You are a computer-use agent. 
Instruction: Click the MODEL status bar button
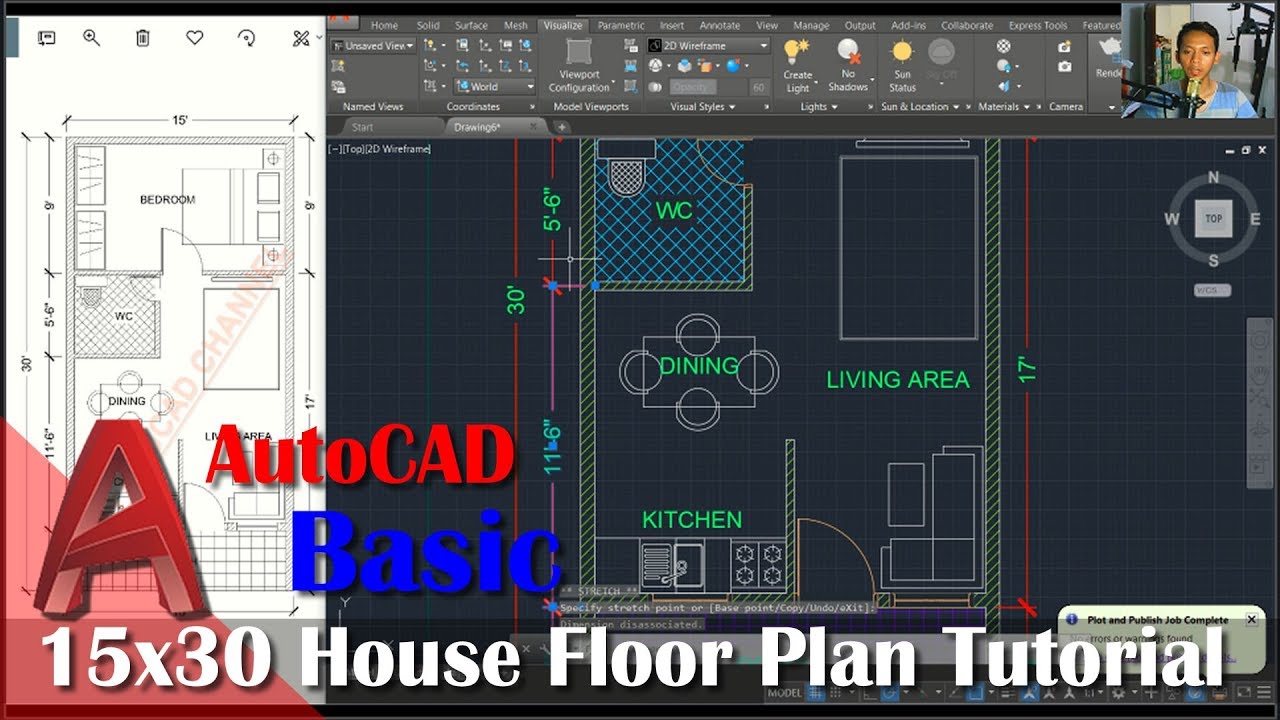point(784,693)
